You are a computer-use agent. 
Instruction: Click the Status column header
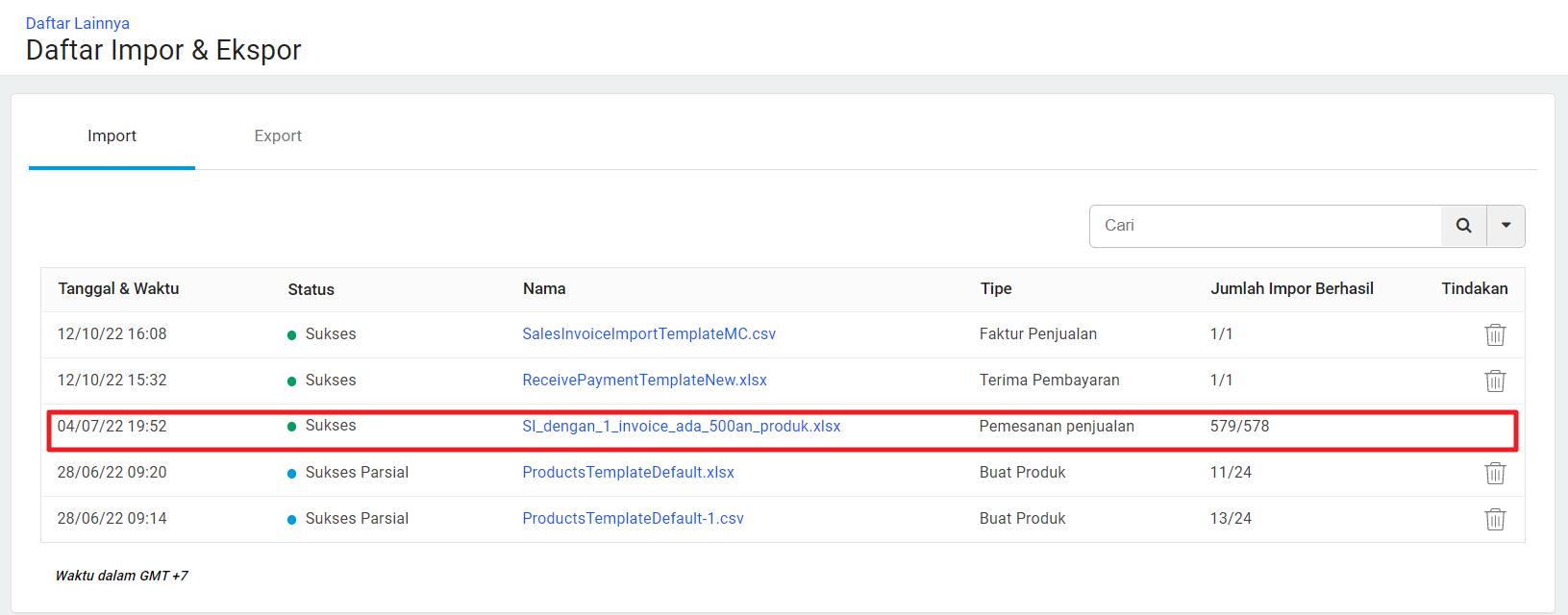tap(311, 289)
